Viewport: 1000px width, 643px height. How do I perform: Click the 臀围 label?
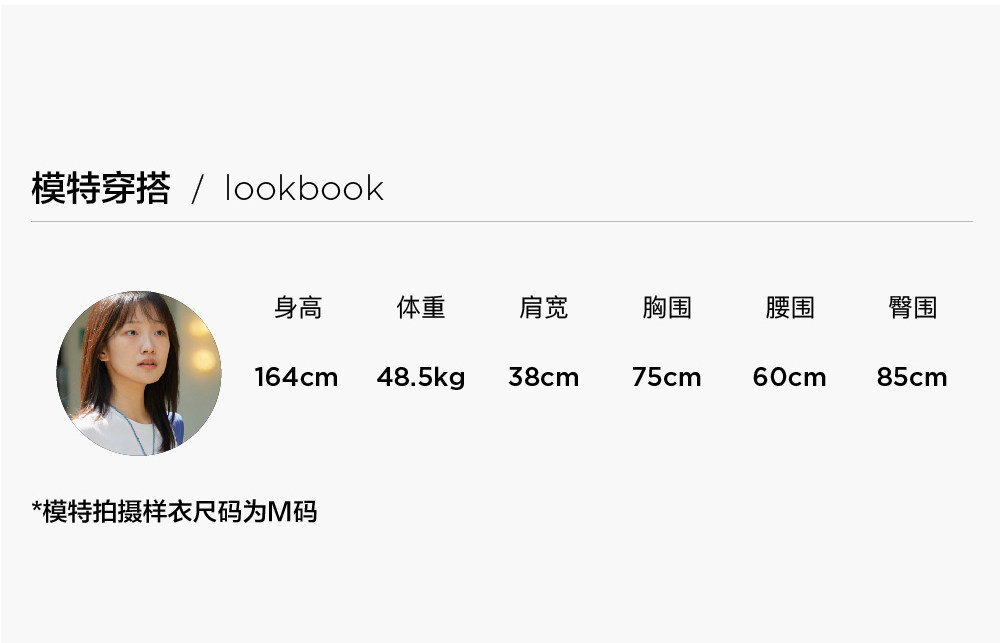click(x=913, y=307)
